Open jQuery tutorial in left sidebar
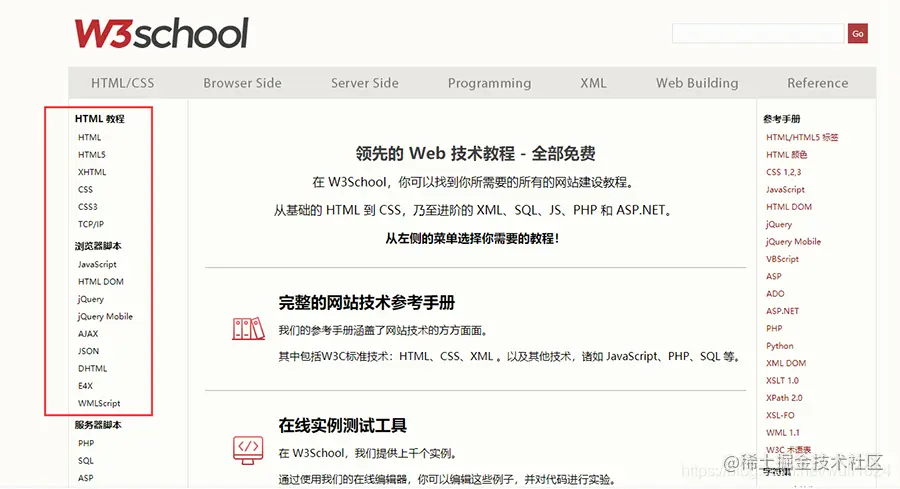This screenshot has height=489, width=900. (x=91, y=299)
